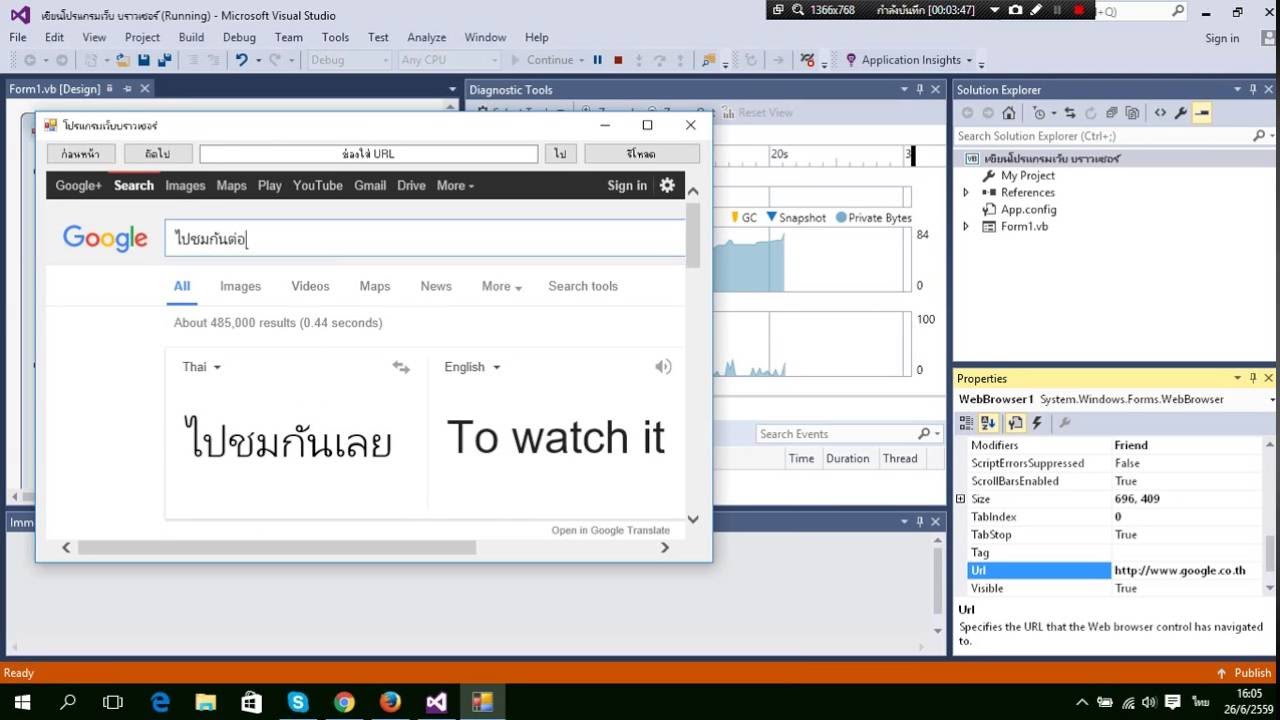Open the Debug menu
This screenshot has height=720, width=1280.
tap(239, 37)
